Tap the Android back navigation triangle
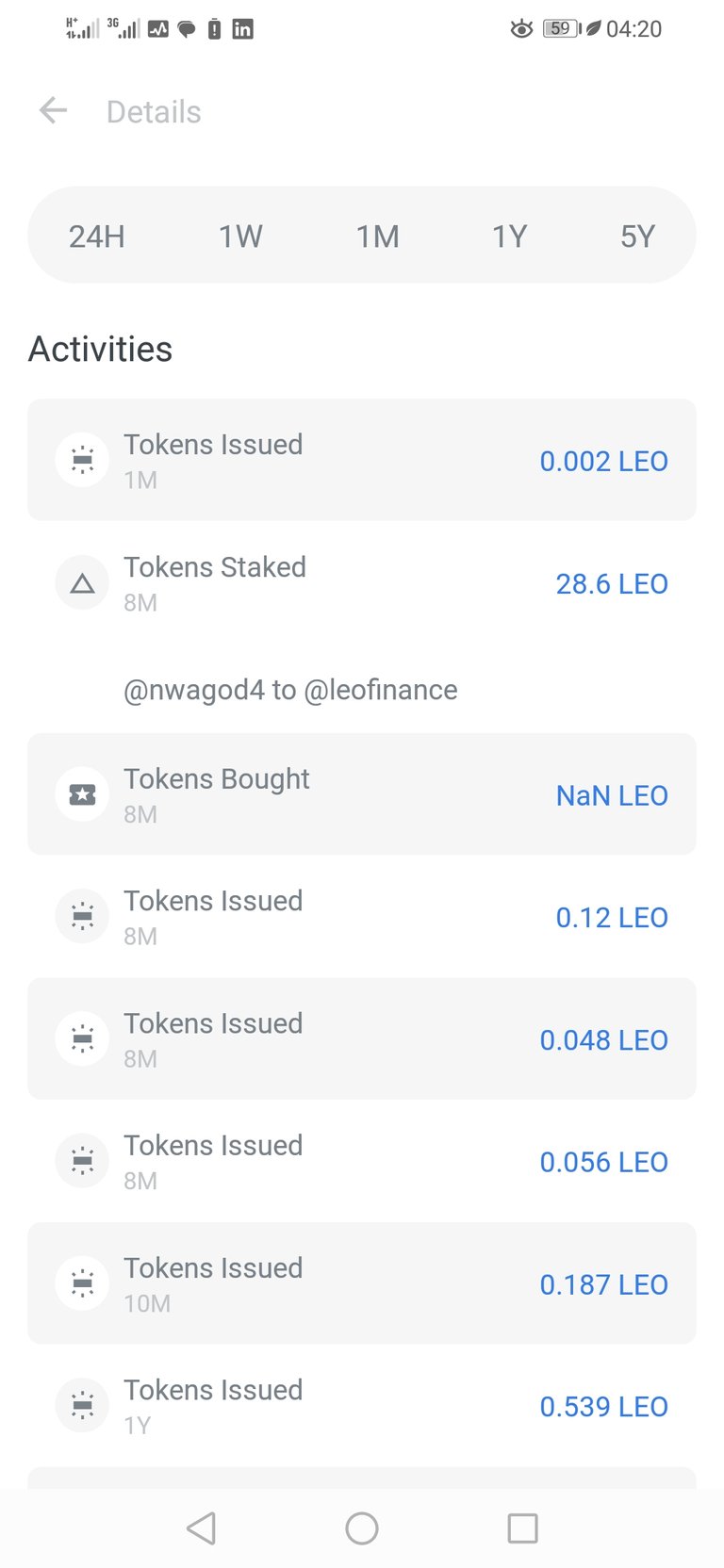The image size is (724, 1568). (x=201, y=1527)
